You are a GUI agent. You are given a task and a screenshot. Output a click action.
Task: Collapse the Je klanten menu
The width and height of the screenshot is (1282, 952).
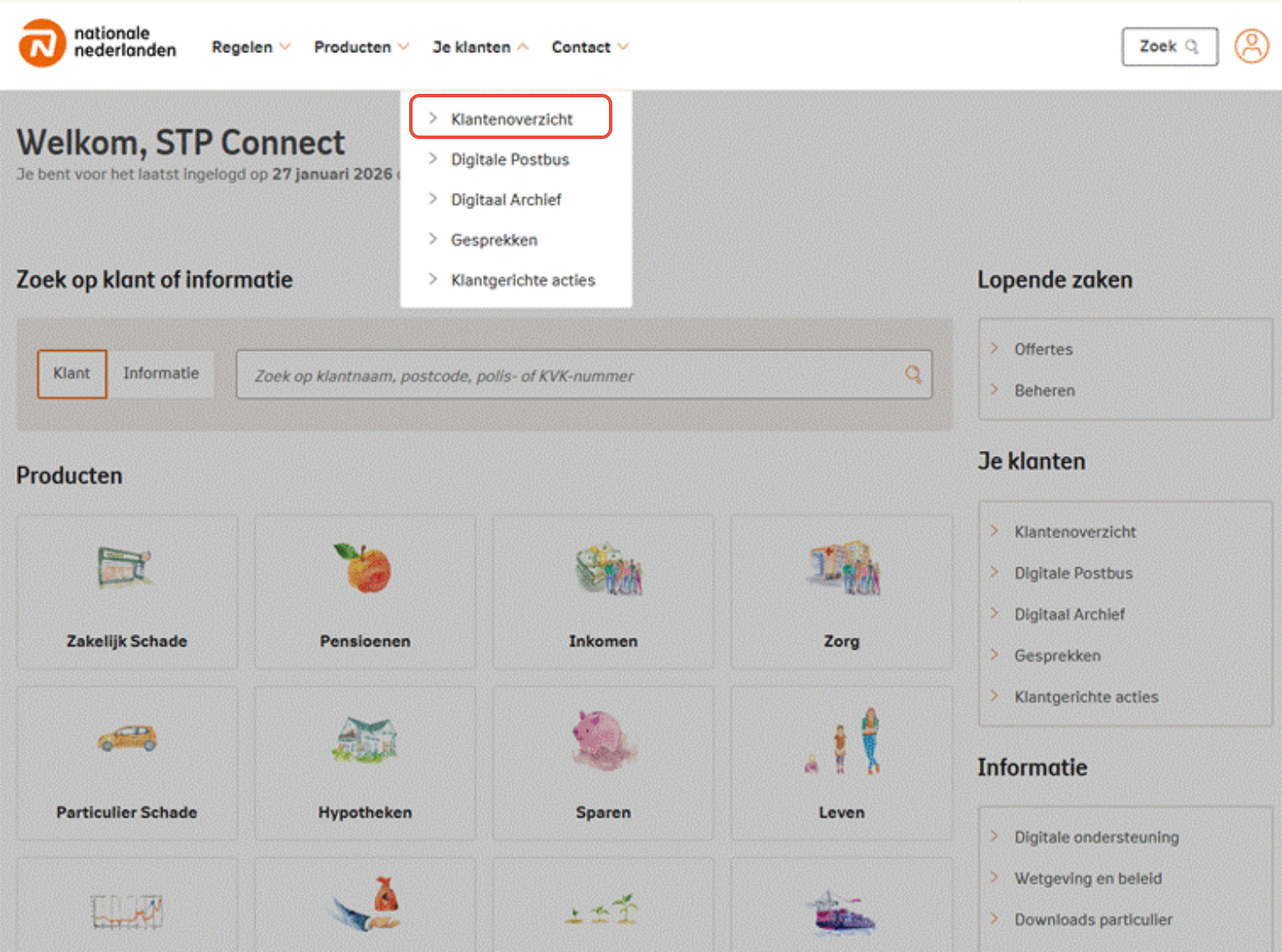click(x=480, y=47)
